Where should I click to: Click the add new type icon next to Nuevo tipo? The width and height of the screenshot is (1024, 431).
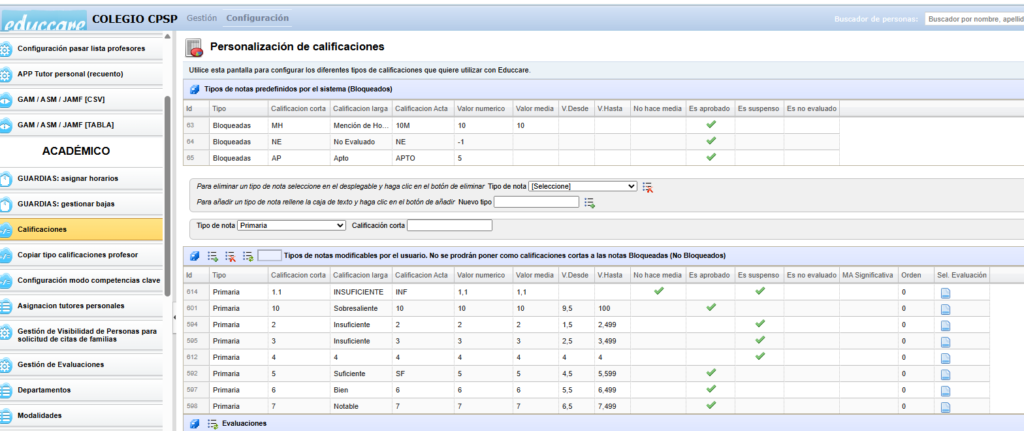(x=590, y=203)
